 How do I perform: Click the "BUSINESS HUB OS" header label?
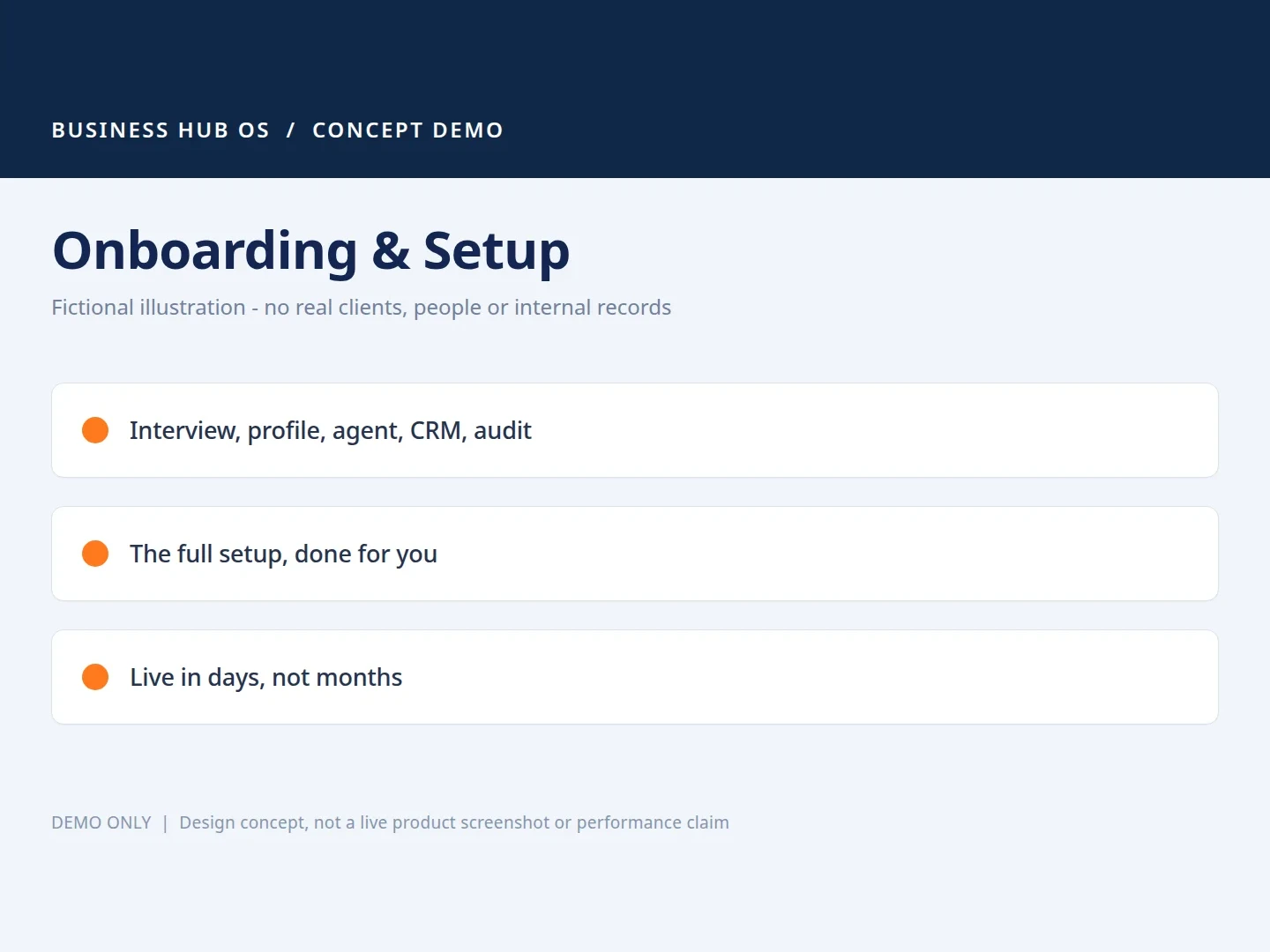pos(161,130)
